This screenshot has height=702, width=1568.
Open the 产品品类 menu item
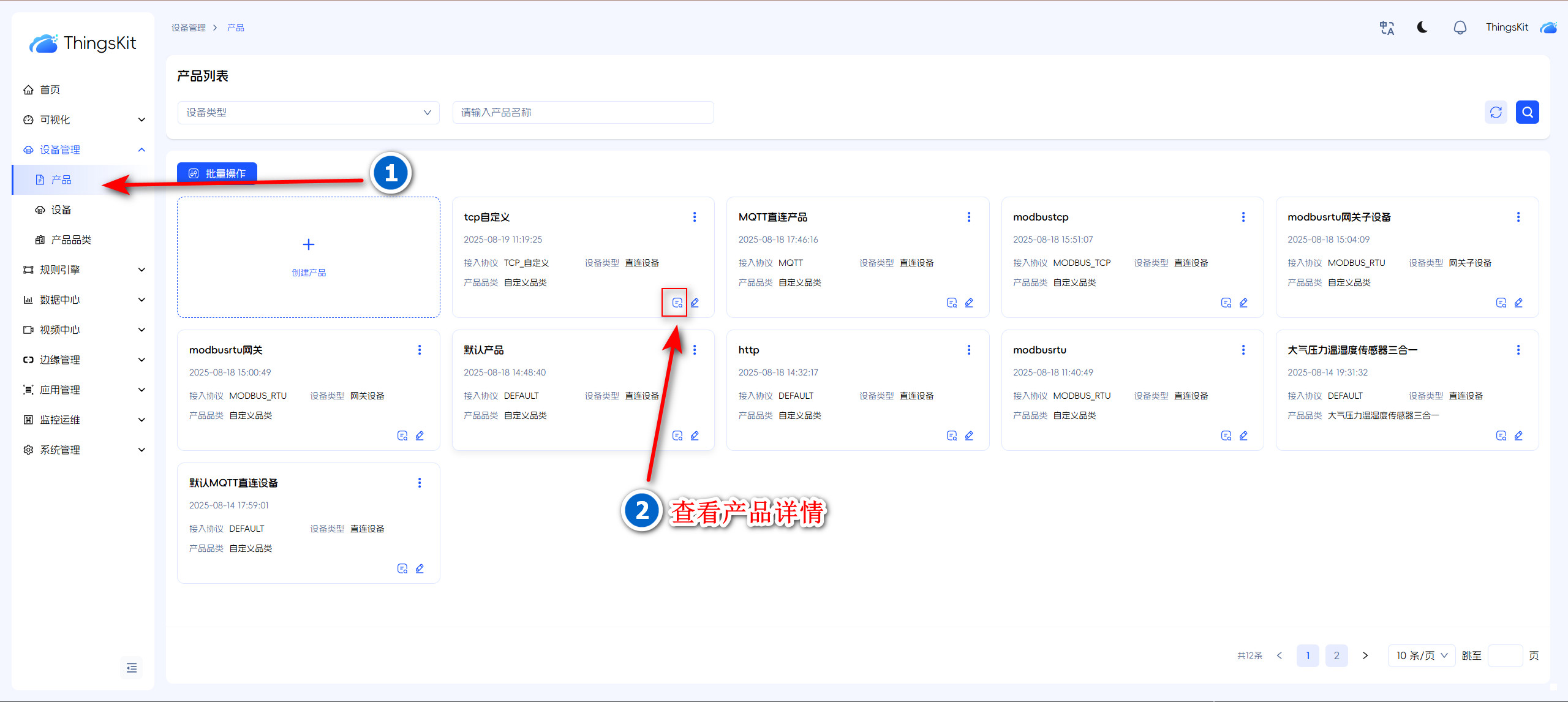point(71,240)
